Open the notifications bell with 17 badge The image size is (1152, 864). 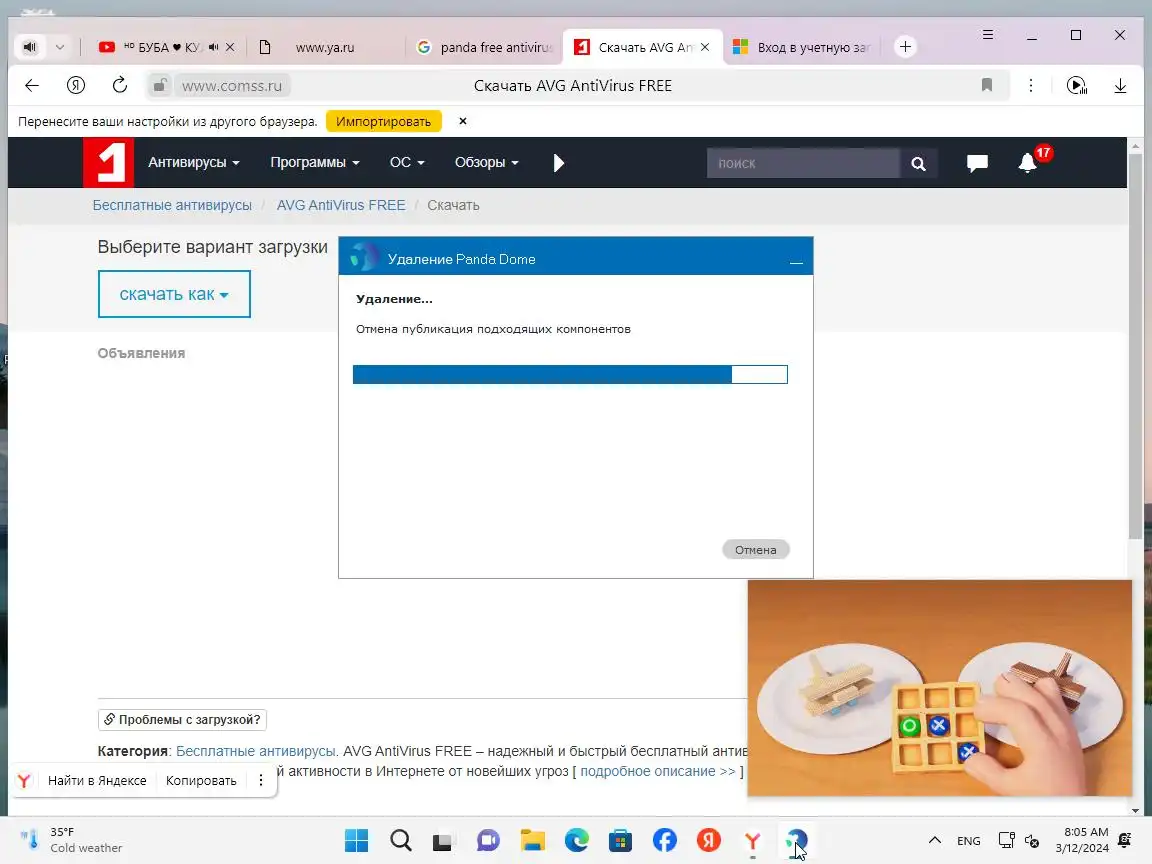point(1029,162)
